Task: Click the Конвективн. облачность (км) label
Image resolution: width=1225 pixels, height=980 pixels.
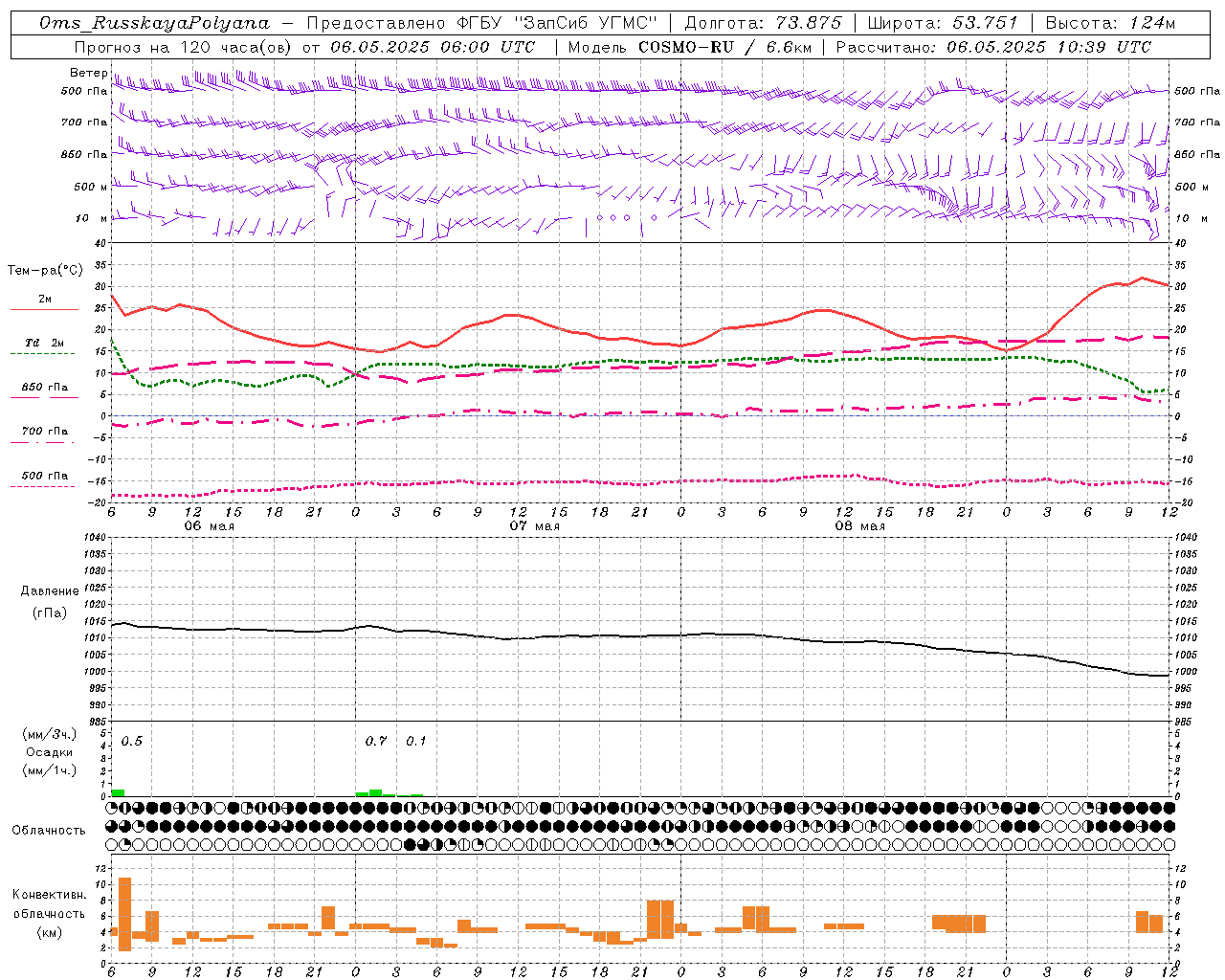Action: [49, 914]
